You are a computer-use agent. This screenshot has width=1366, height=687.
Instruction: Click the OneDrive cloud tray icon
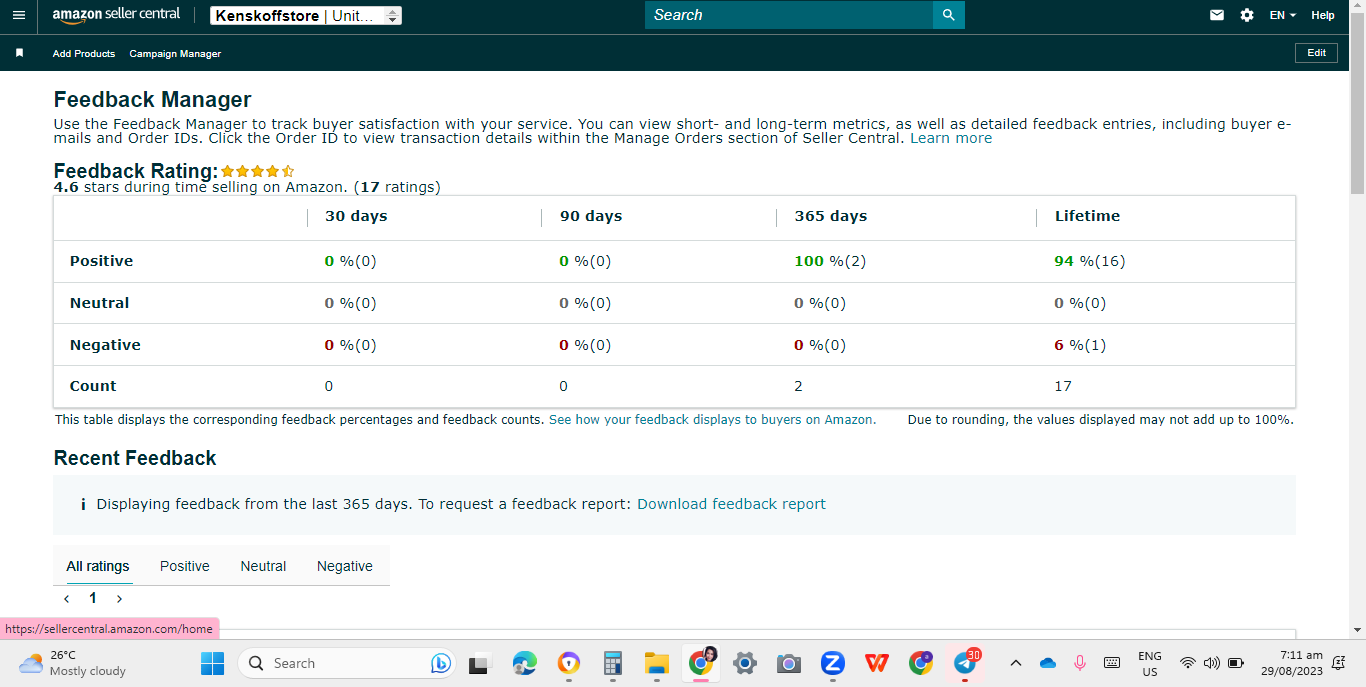[x=1048, y=663]
